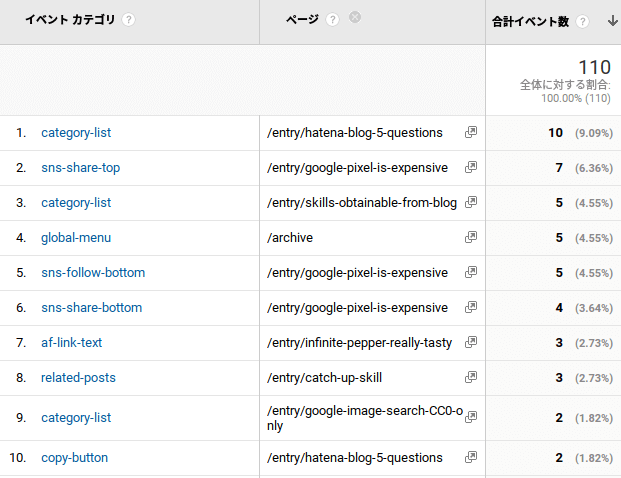Viewport: 621px width, 478px height.
Task: Open row 10 hatena-blog-5-questions external link icon
Action: [x=471, y=457]
